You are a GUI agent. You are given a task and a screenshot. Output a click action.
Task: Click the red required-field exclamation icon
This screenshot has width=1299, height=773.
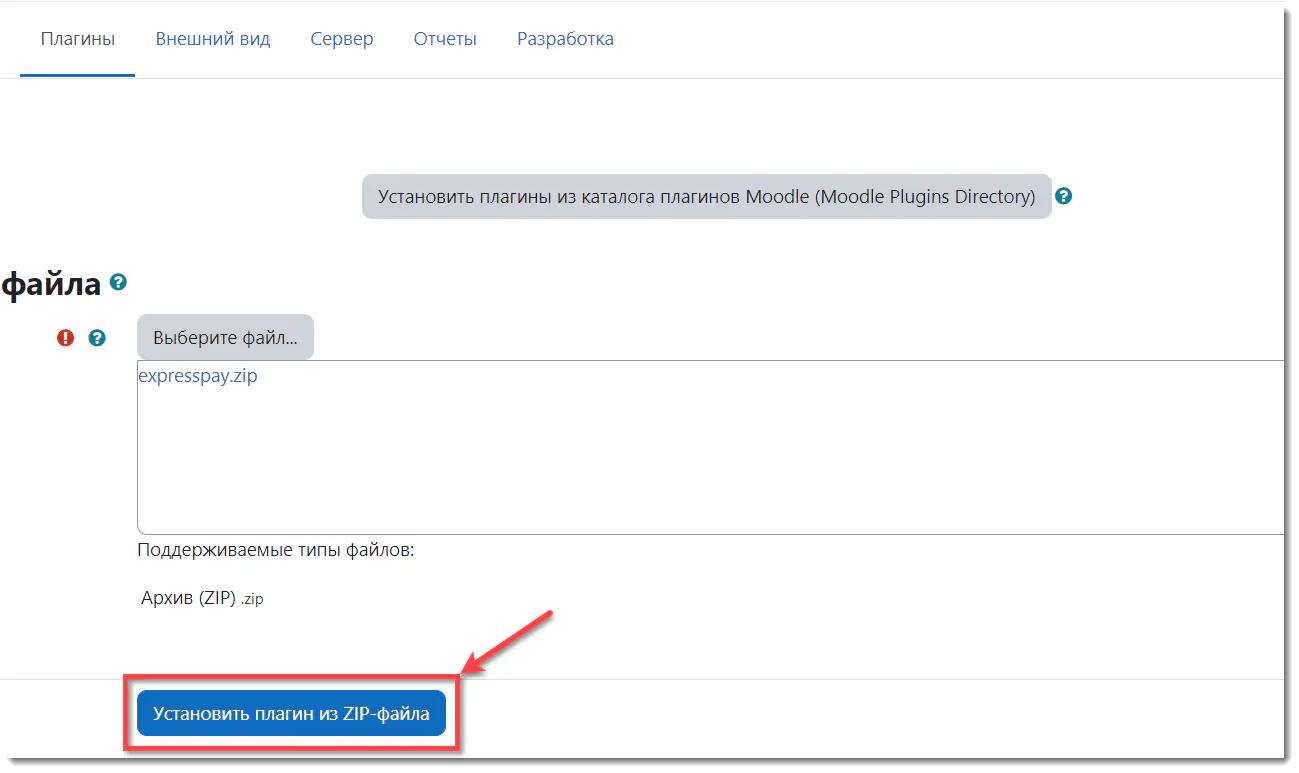(x=66, y=338)
